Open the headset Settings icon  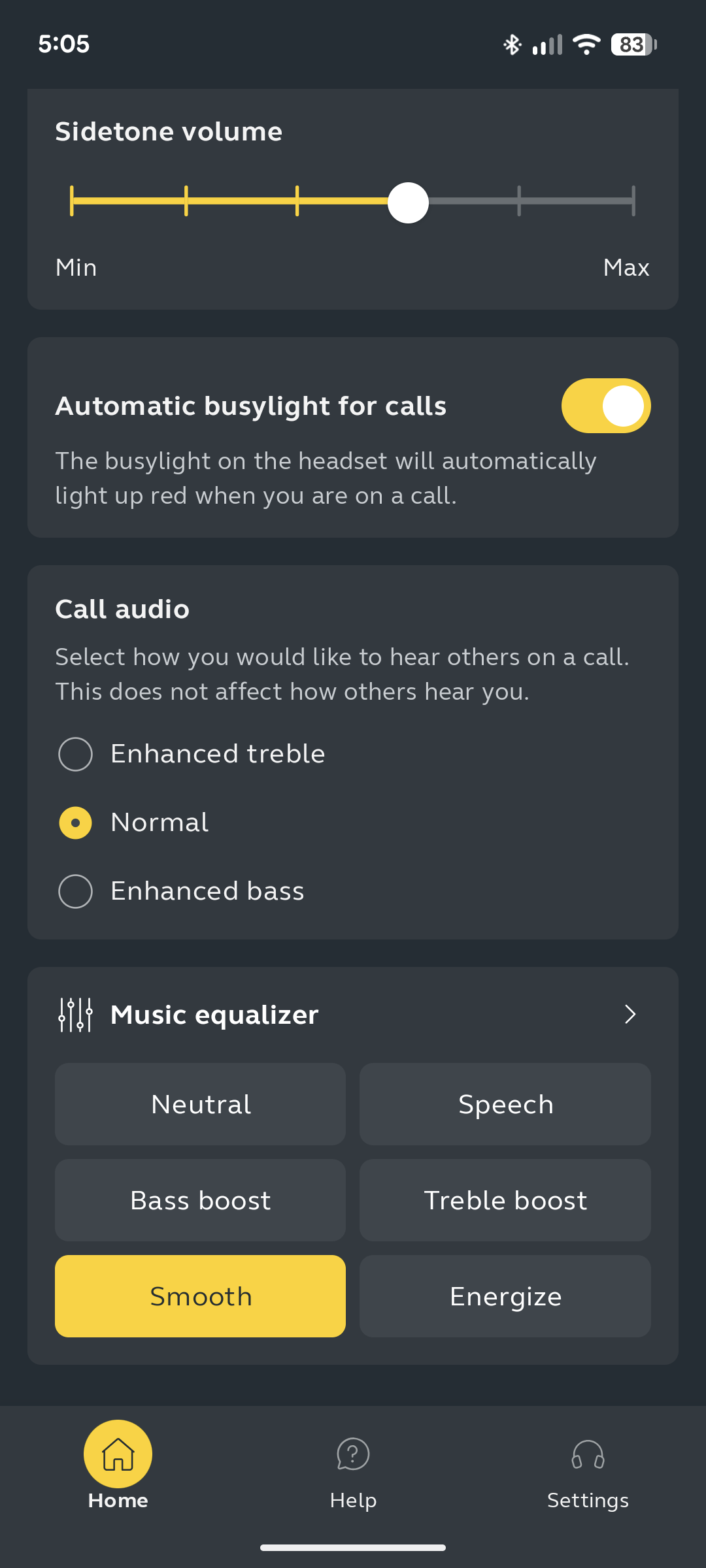(588, 1454)
